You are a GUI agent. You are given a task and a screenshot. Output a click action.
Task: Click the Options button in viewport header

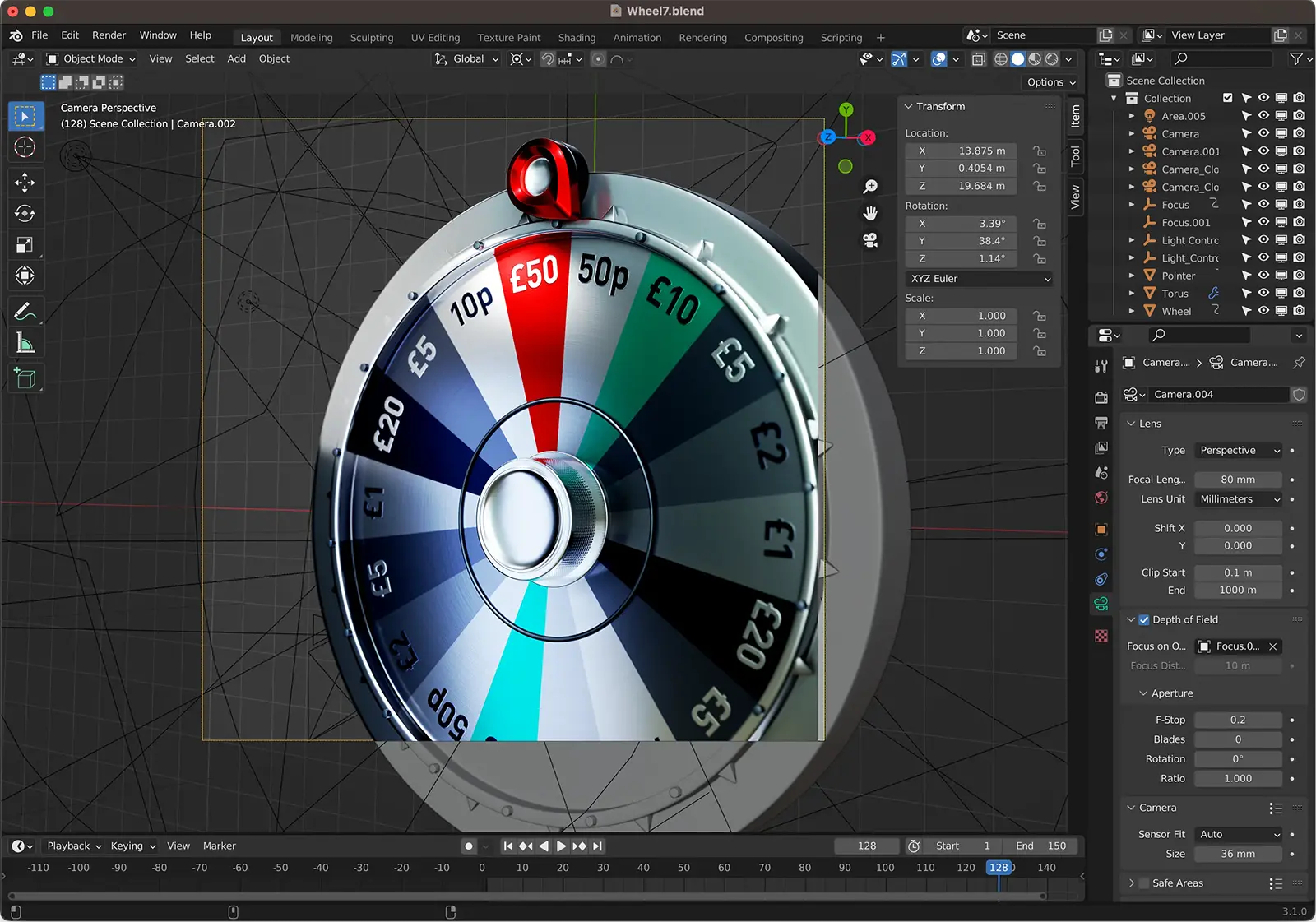pyautogui.click(x=1050, y=82)
